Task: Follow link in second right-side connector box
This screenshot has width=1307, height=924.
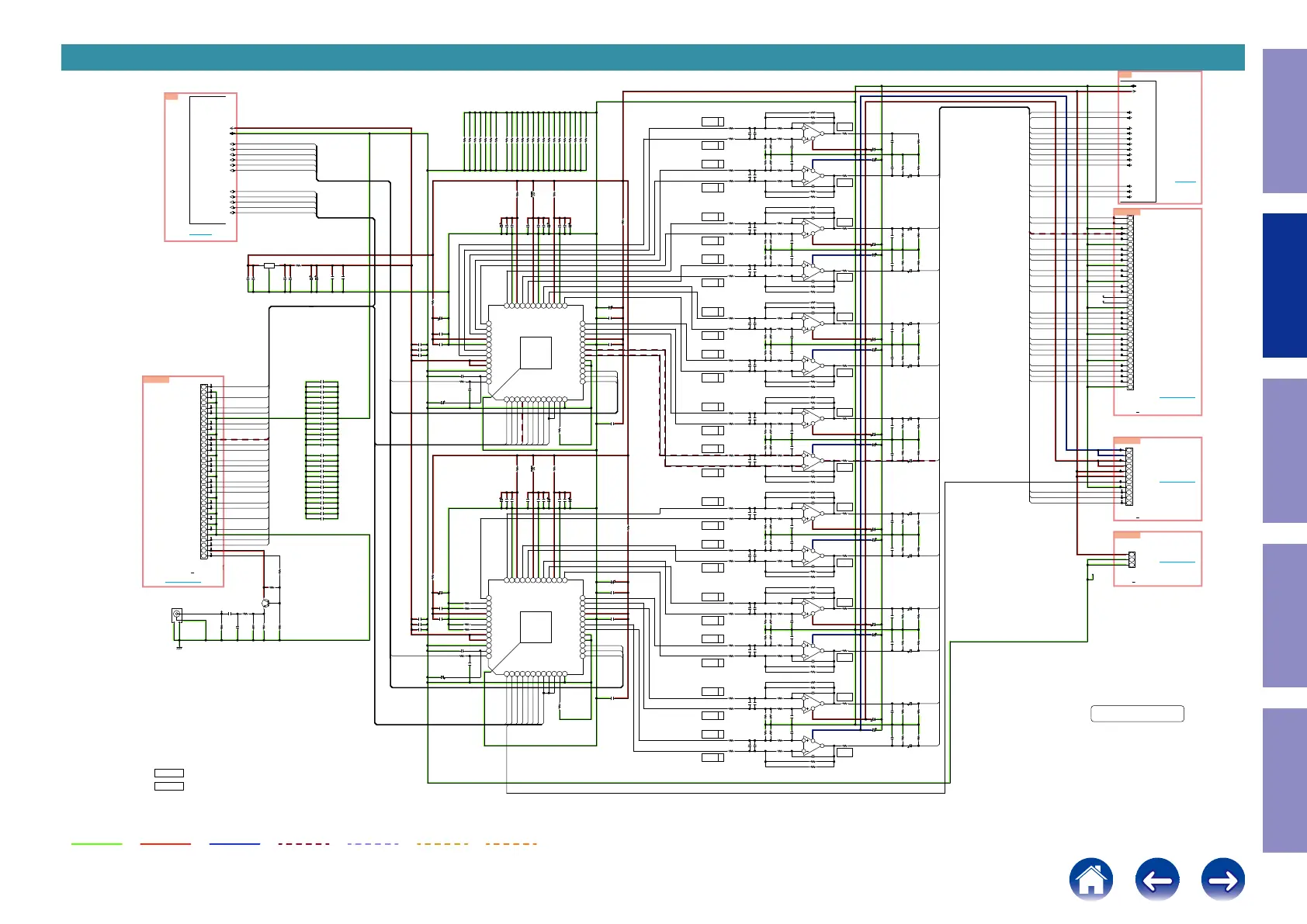Action: click(1177, 397)
